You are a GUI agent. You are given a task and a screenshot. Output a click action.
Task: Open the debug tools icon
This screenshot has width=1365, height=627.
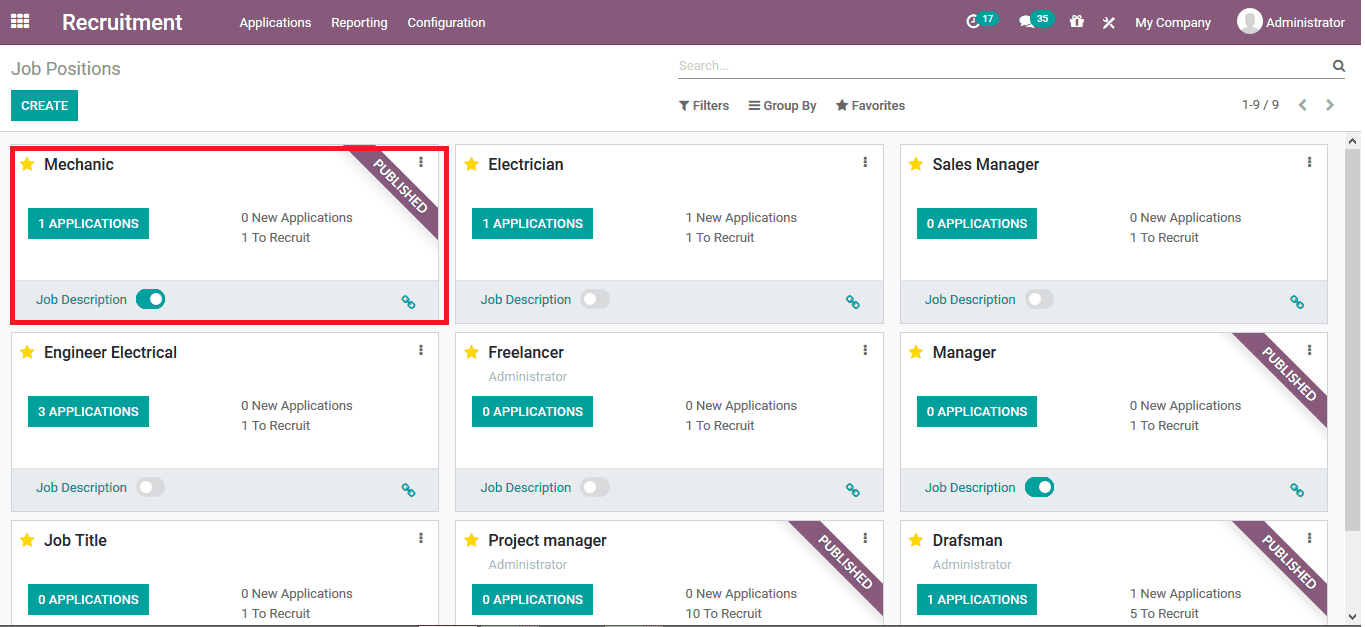point(1108,22)
